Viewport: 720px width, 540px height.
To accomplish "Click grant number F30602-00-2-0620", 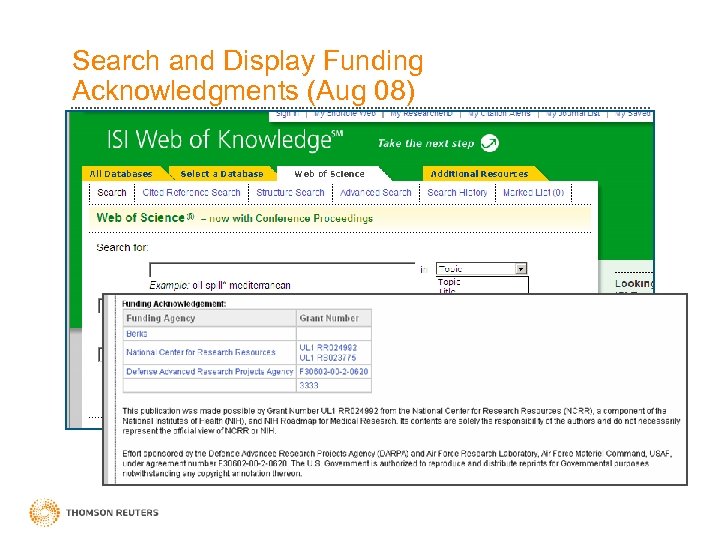I will click(x=334, y=371).
